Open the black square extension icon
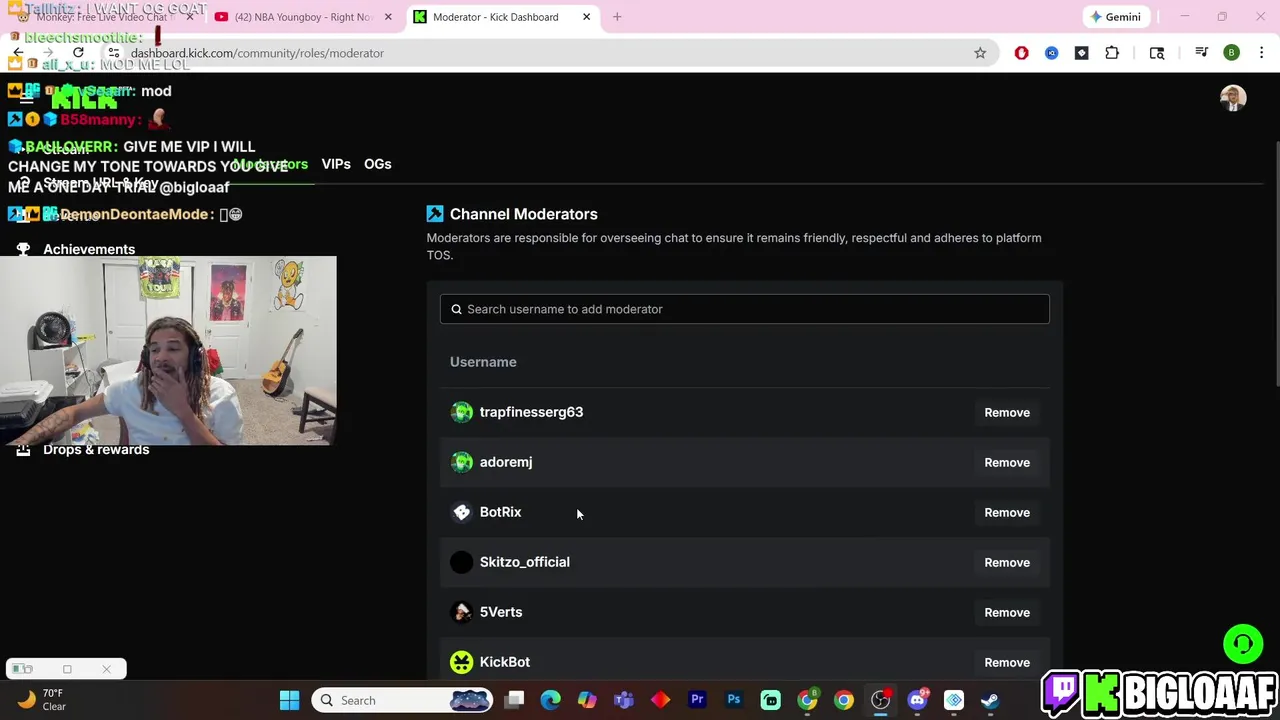This screenshot has width=1280, height=720. click(x=1081, y=53)
